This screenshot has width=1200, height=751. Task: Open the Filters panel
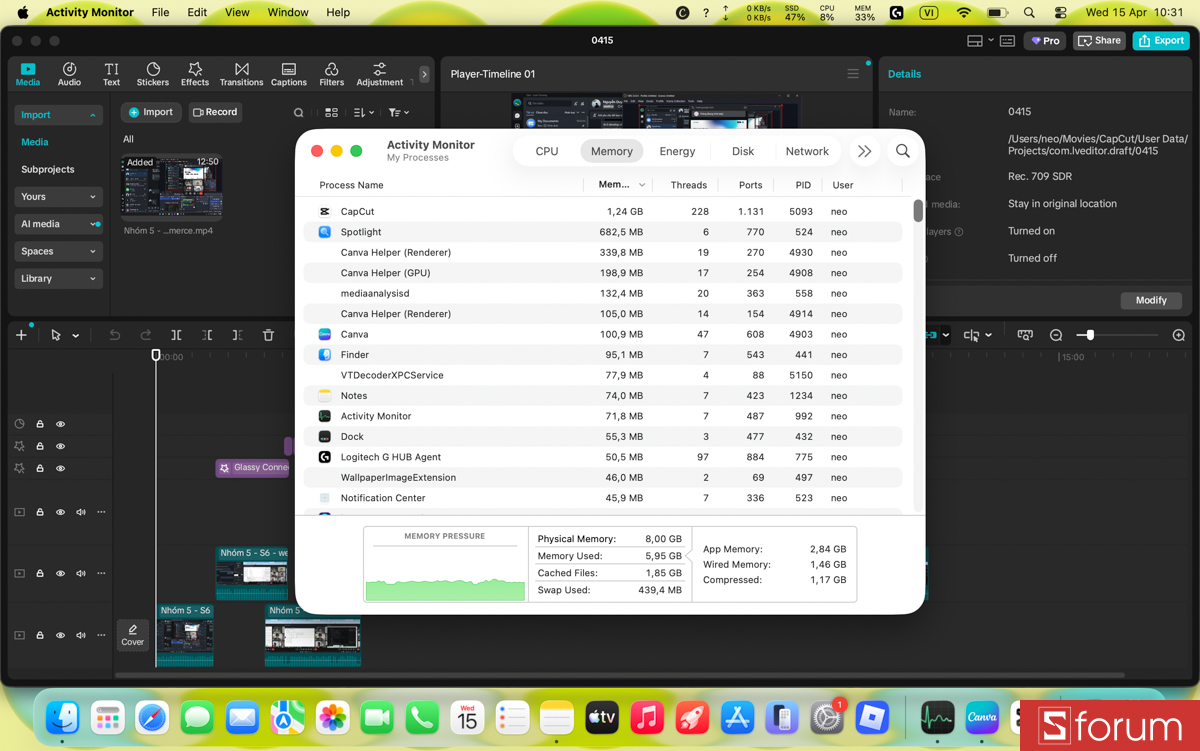coord(331,73)
